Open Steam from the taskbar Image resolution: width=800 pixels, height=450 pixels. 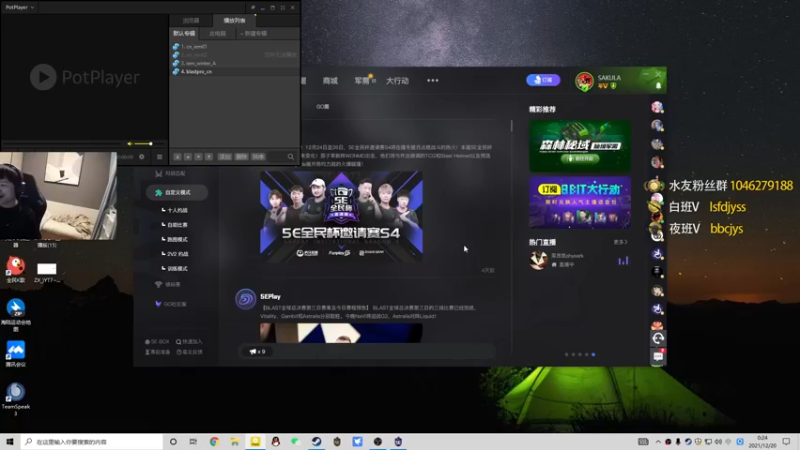(x=316, y=442)
